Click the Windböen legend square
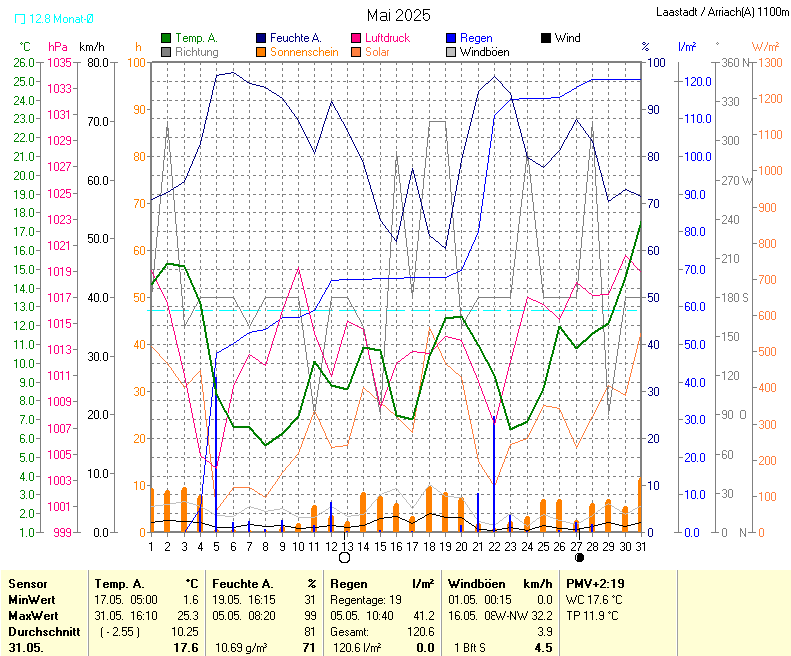791x656 pixels. pos(451,51)
